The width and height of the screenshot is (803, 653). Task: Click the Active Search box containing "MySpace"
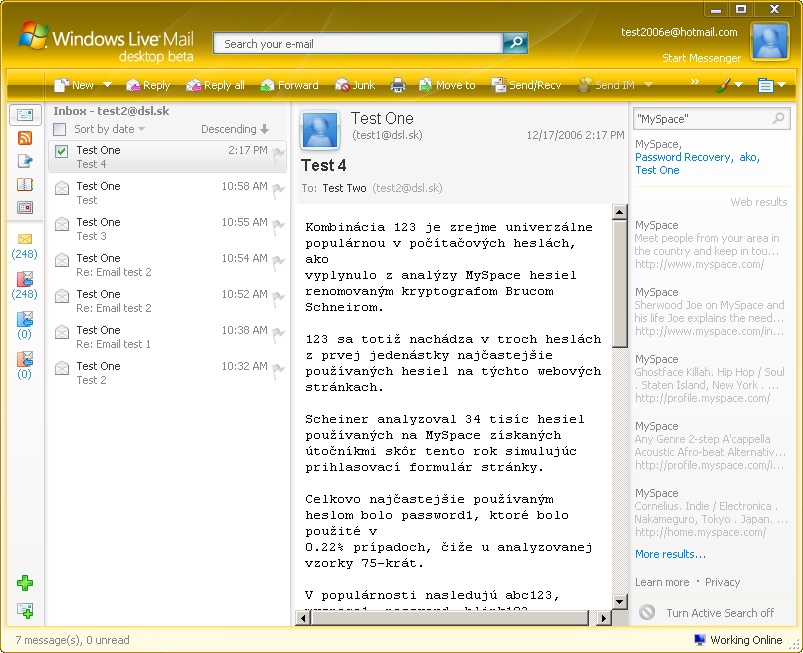click(711, 119)
